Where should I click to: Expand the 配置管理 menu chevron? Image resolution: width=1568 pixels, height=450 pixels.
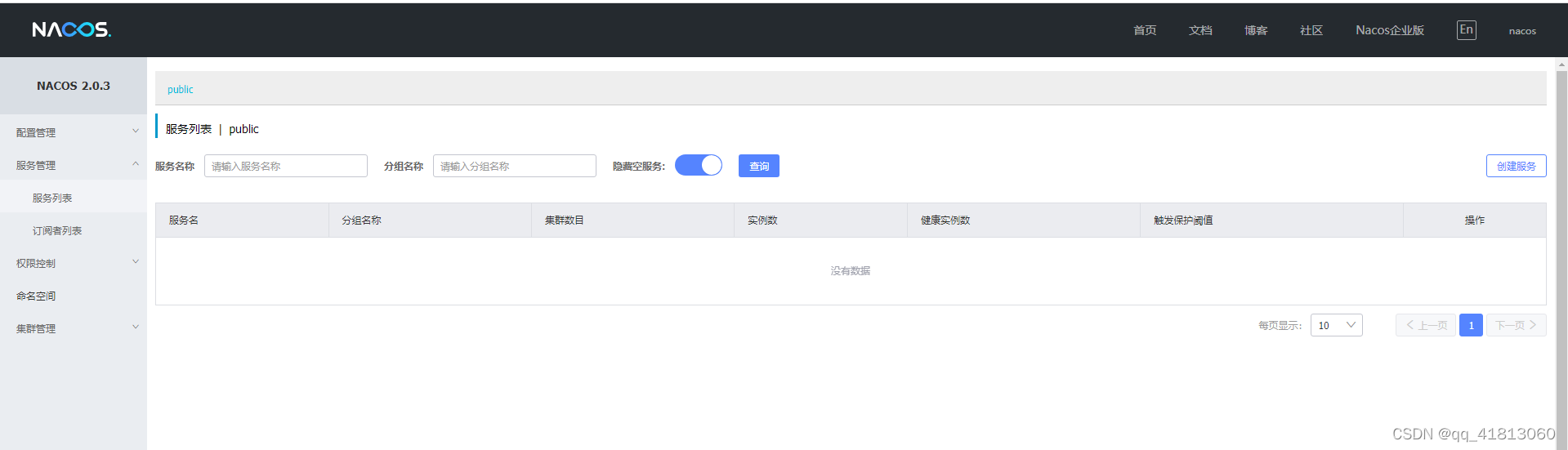pyautogui.click(x=136, y=131)
